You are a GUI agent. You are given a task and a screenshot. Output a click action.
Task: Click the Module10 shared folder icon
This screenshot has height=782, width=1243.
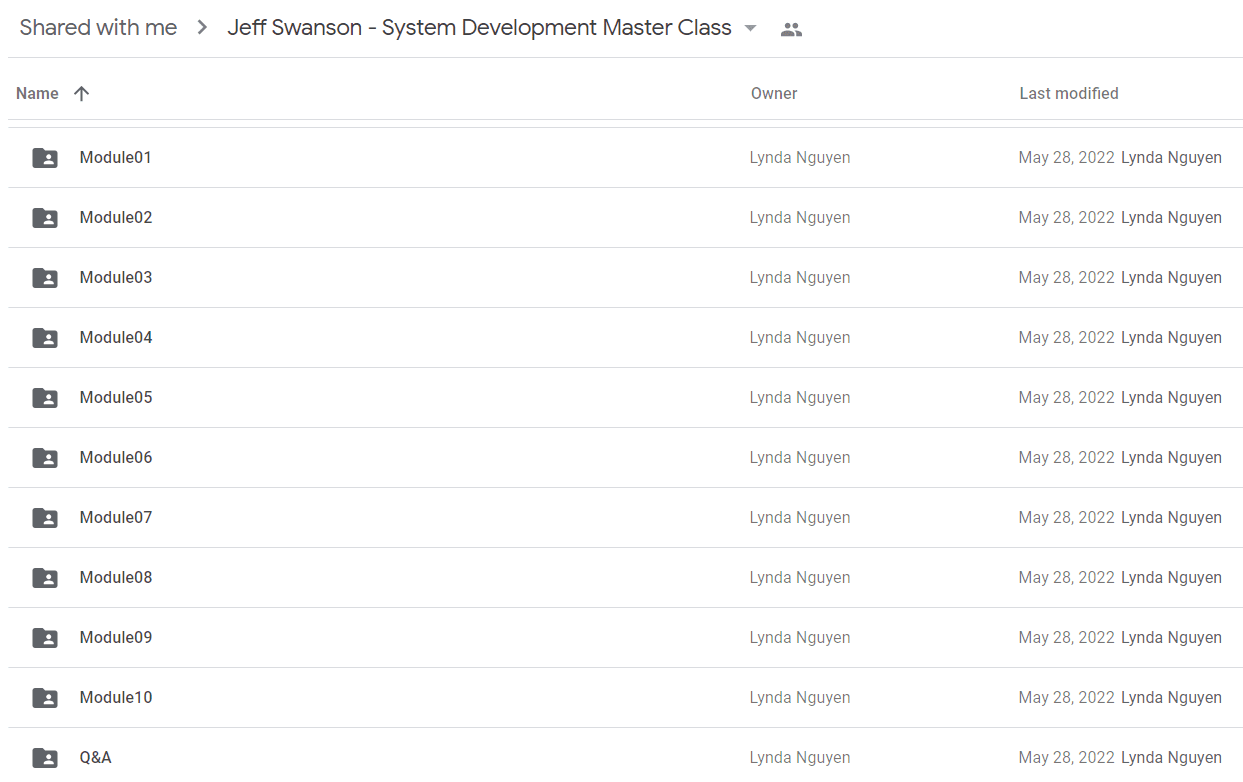coord(45,698)
